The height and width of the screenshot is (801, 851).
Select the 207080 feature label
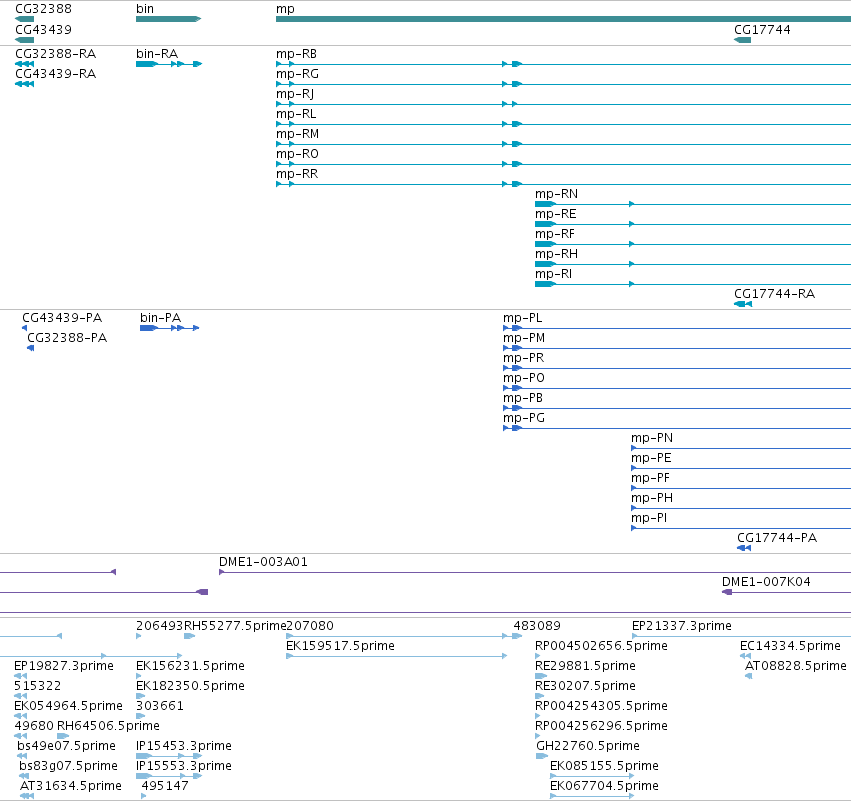[x=310, y=626]
